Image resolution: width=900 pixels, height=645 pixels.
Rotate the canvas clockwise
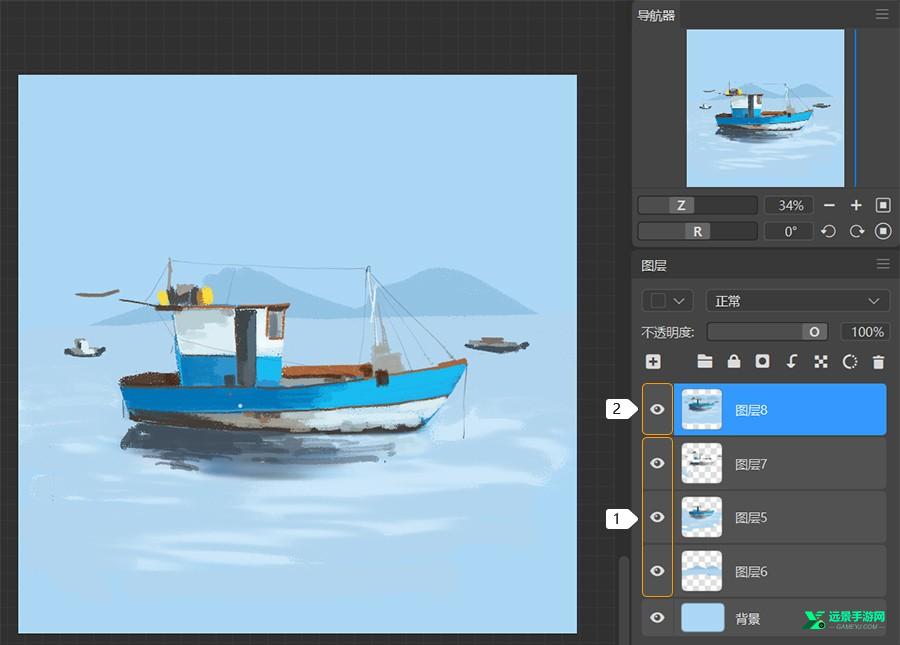[856, 231]
